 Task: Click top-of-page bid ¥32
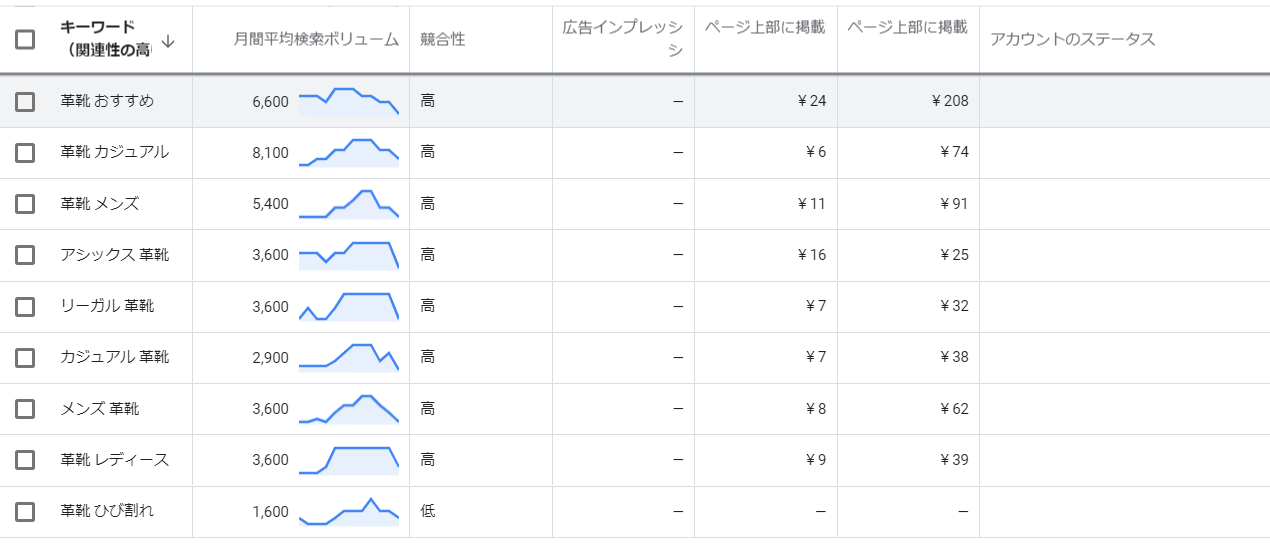954,306
